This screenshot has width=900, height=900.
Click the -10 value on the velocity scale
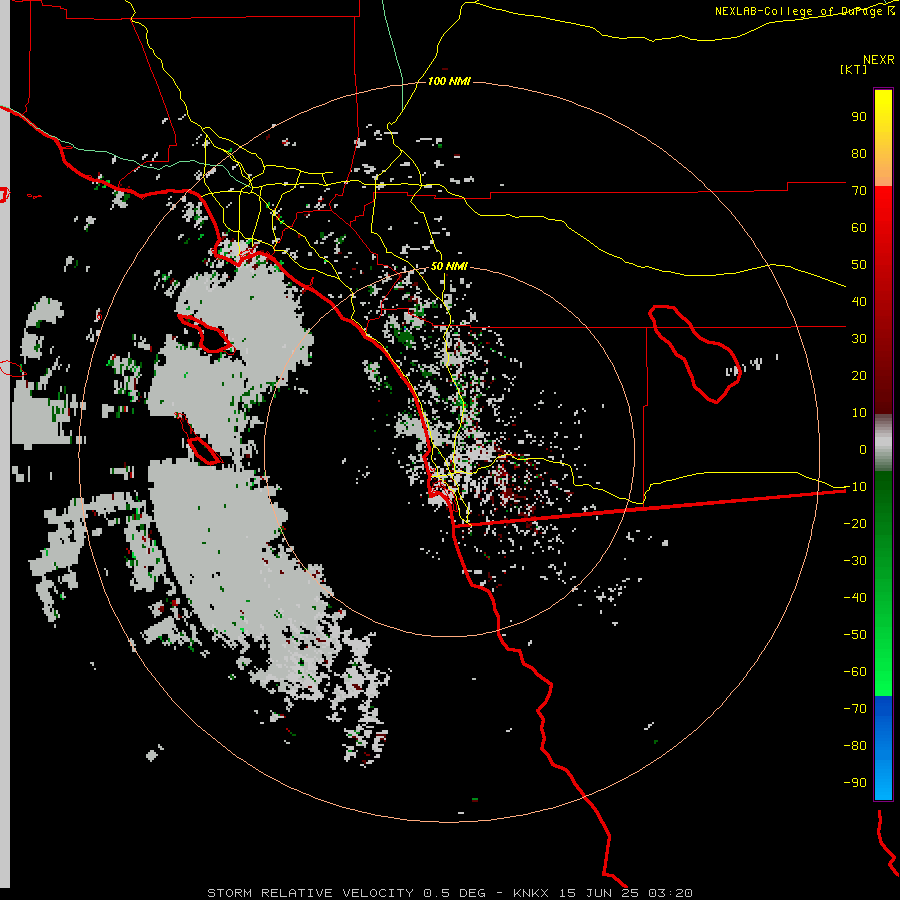coord(855,487)
